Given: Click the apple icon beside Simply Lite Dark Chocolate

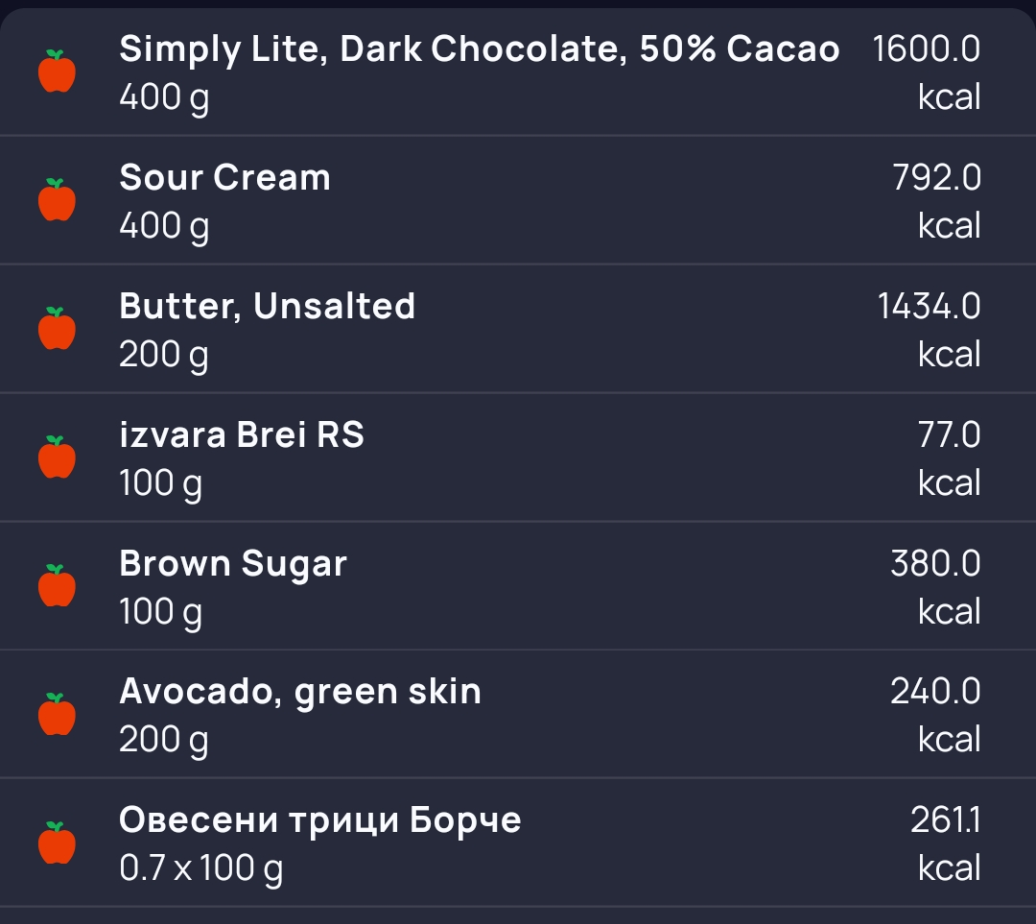Looking at the screenshot, I should [57, 72].
